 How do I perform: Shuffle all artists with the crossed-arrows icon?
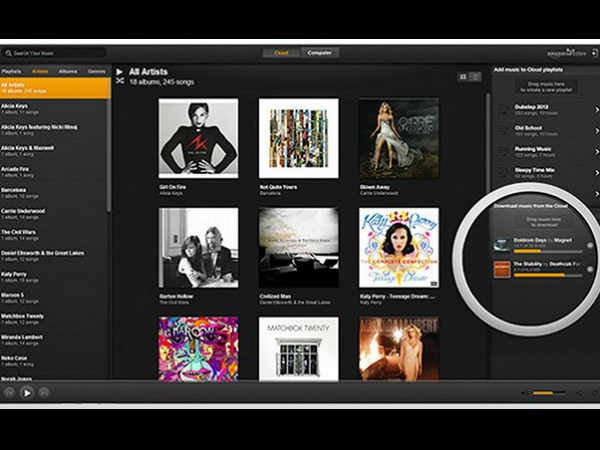tap(120, 81)
